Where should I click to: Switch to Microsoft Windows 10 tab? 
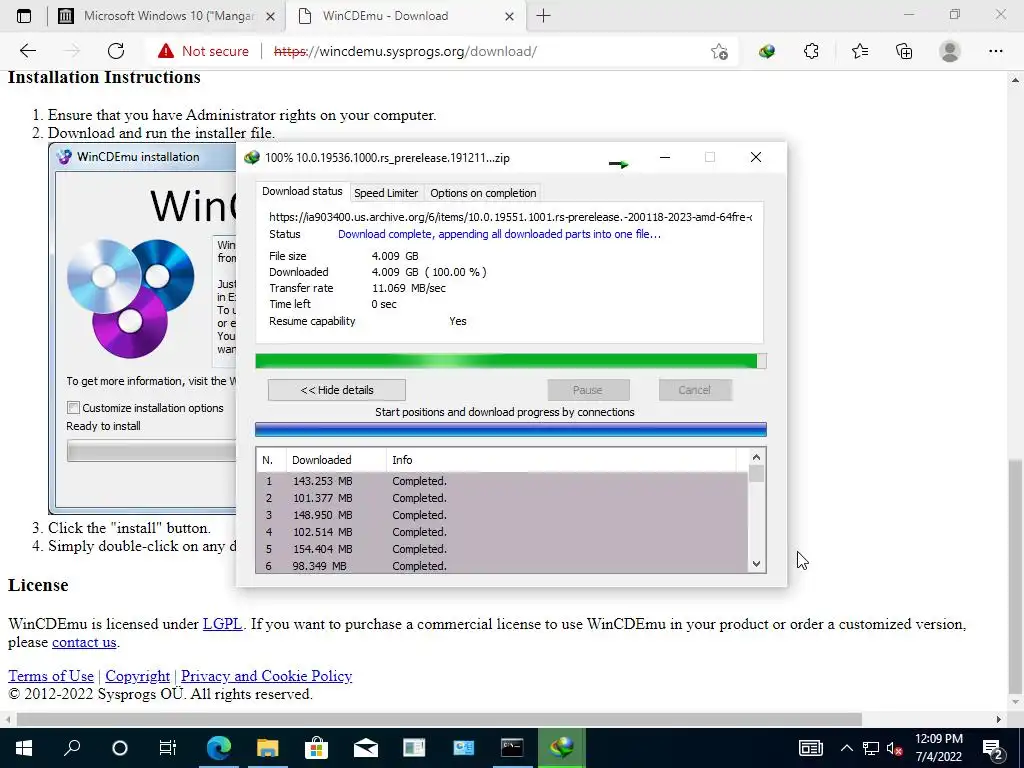tap(167, 16)
